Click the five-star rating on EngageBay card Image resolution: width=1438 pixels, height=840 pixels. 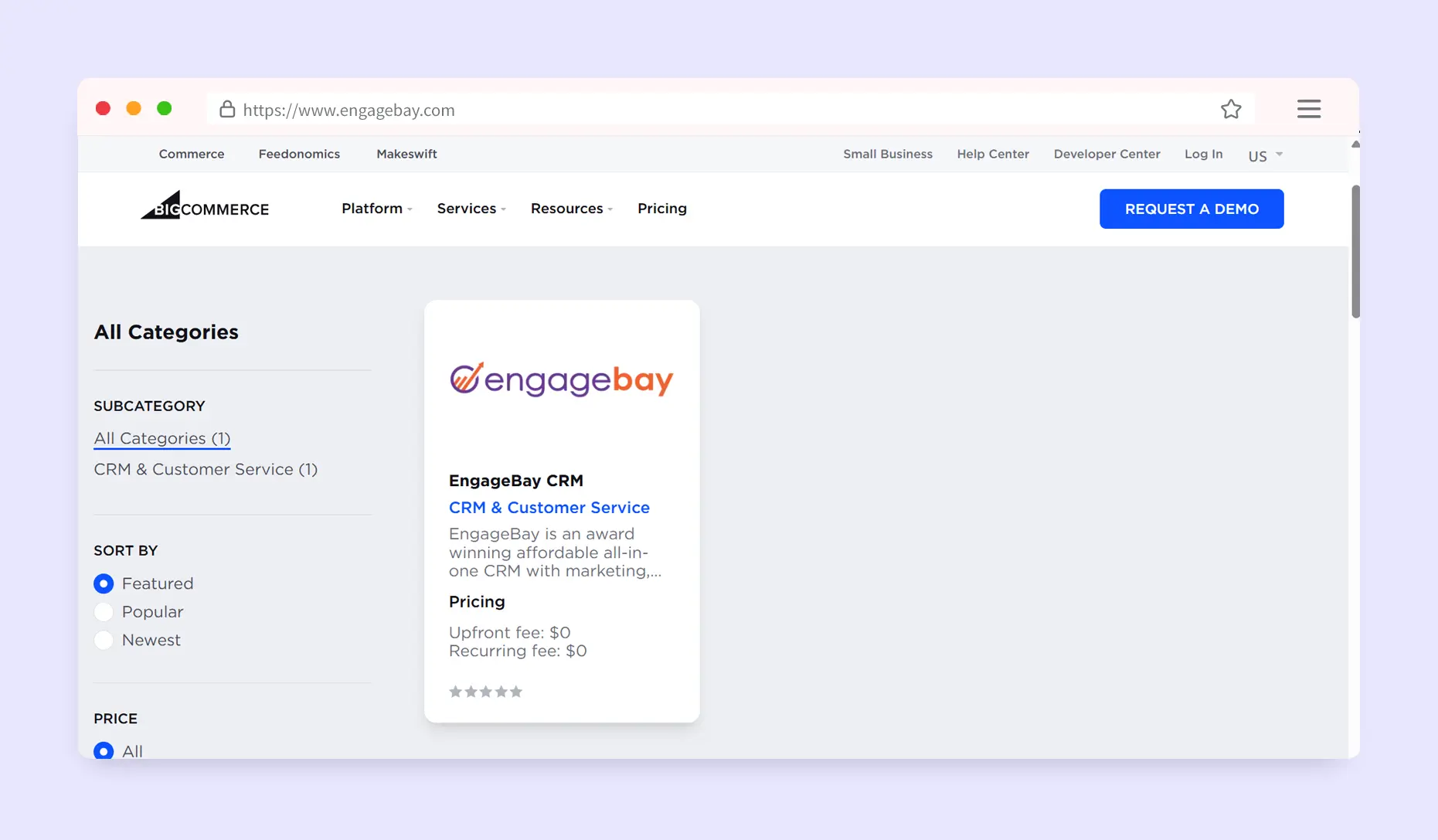point(485,692)
